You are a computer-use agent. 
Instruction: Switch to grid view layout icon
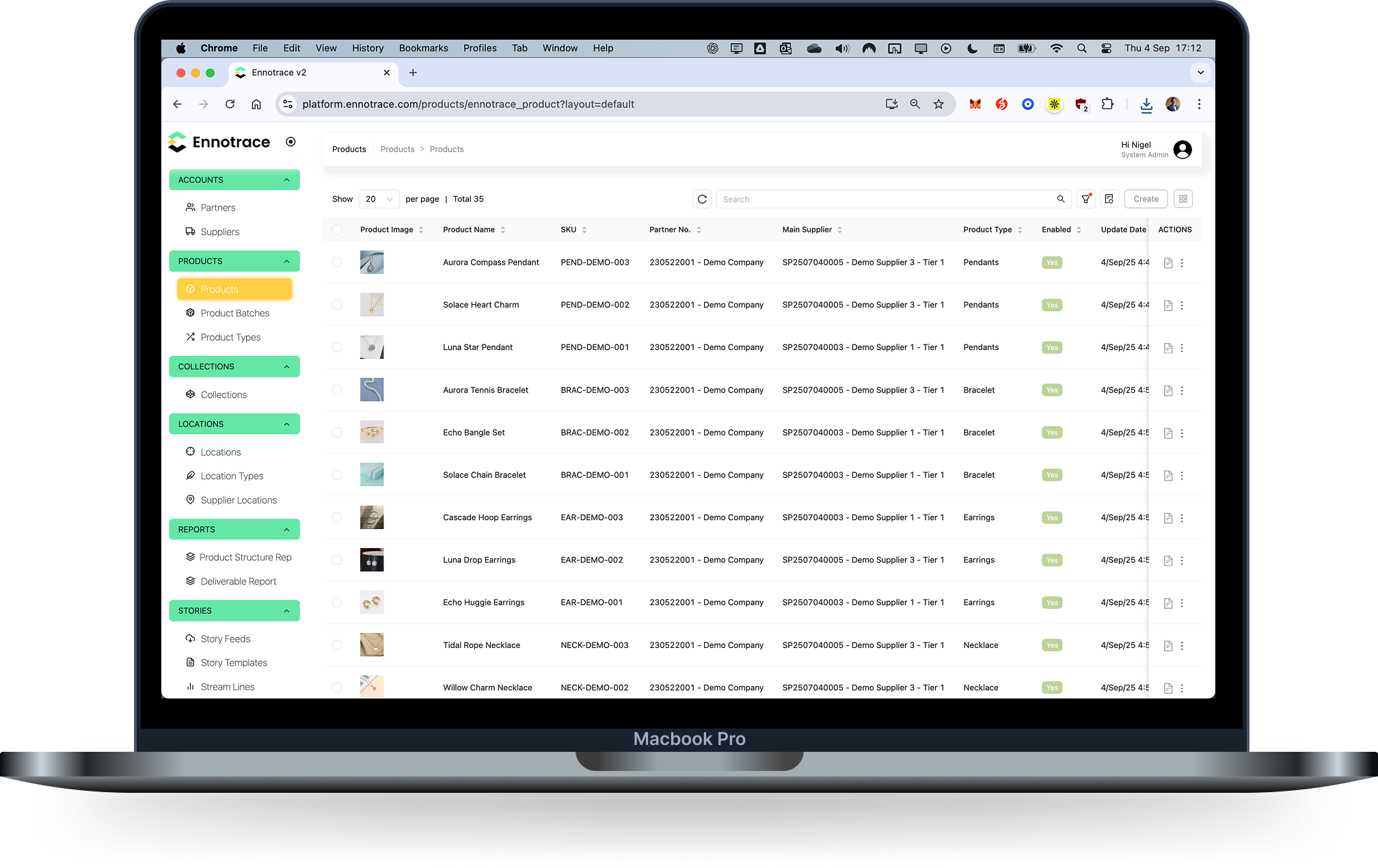point(1183,199)
